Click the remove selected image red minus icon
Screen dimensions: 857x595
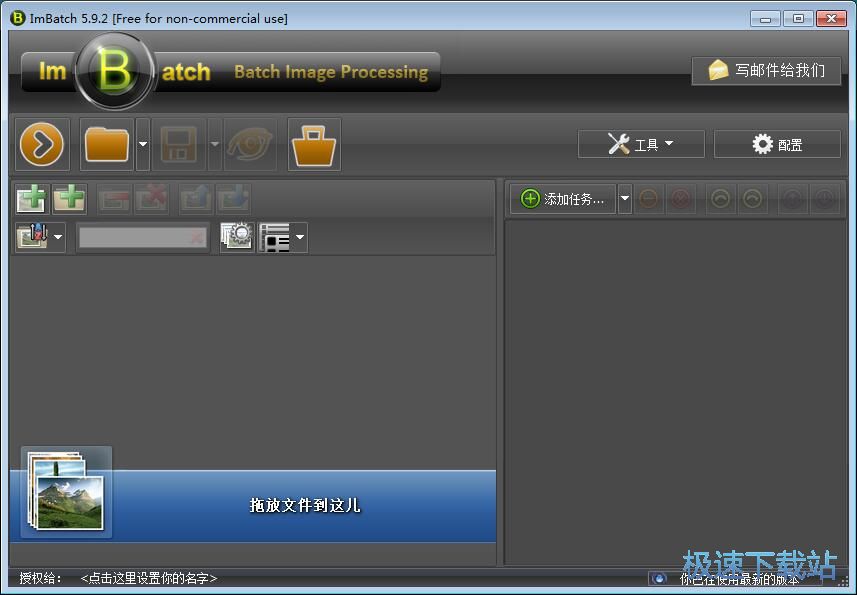(x=114, y=198)
